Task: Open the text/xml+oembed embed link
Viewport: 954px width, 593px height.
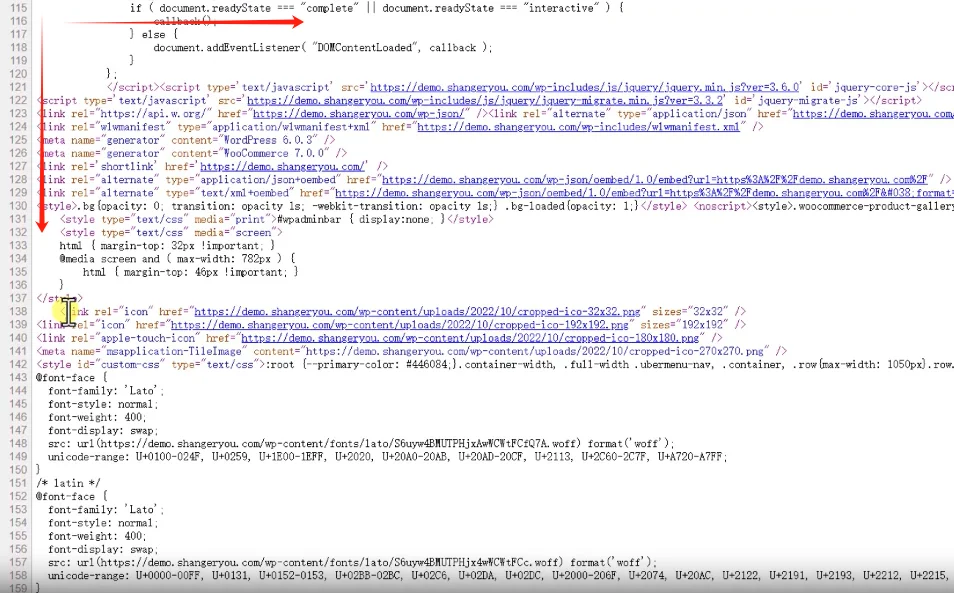Action: pos(640,192)
